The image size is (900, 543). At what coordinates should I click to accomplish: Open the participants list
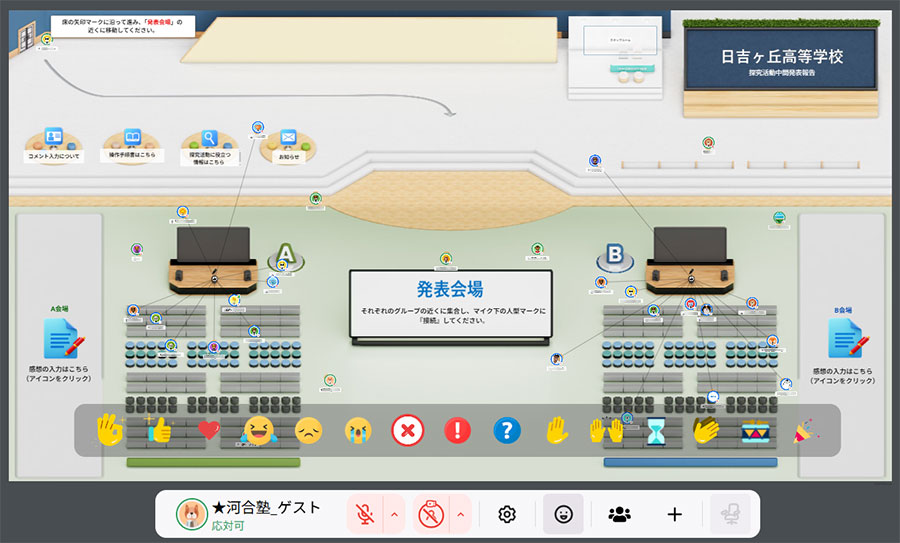coord(619,514)
